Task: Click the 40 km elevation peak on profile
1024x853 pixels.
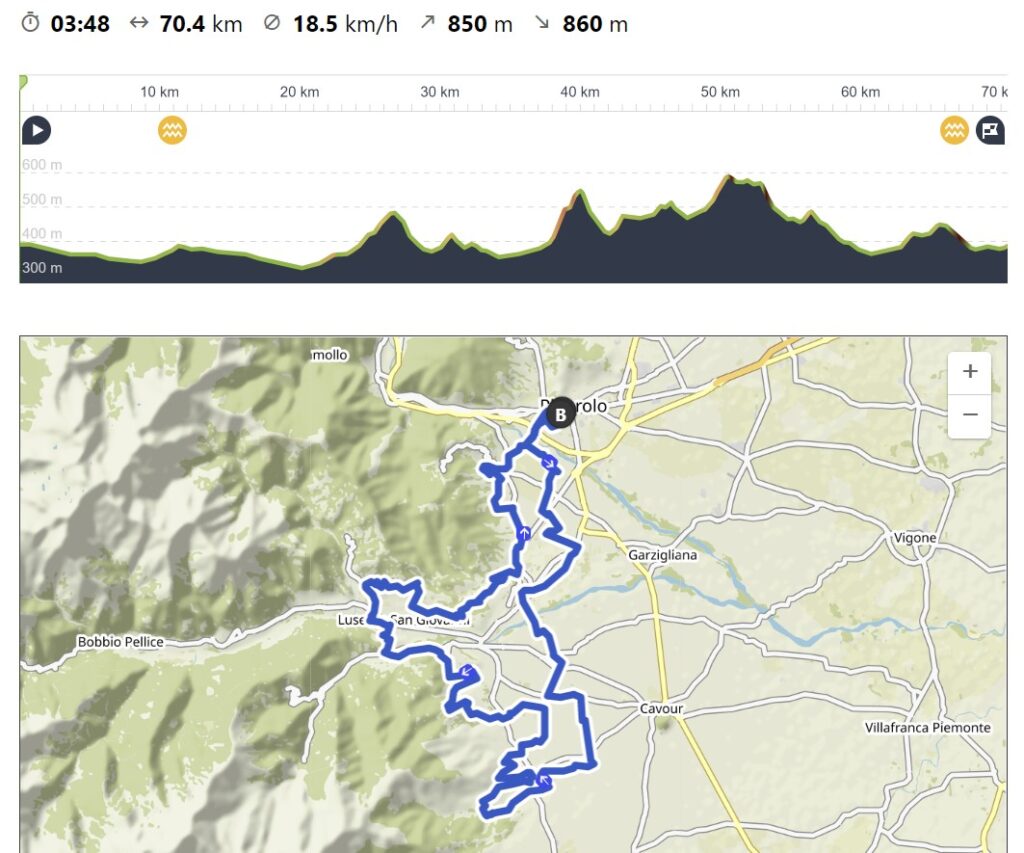Action: pyautogui.click(x=579, y=191)
